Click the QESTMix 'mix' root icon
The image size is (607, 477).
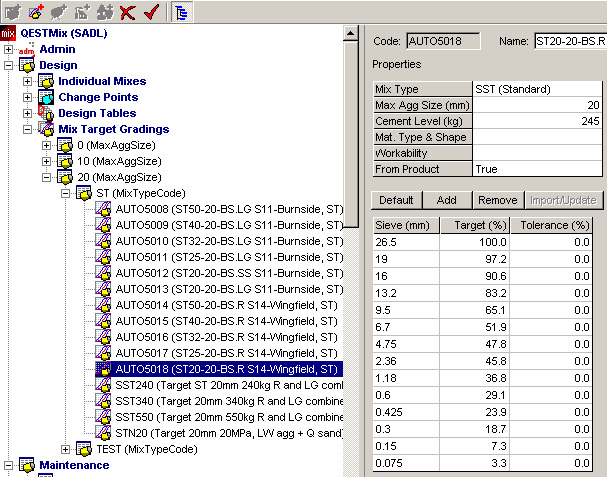(x=9, y=33)
